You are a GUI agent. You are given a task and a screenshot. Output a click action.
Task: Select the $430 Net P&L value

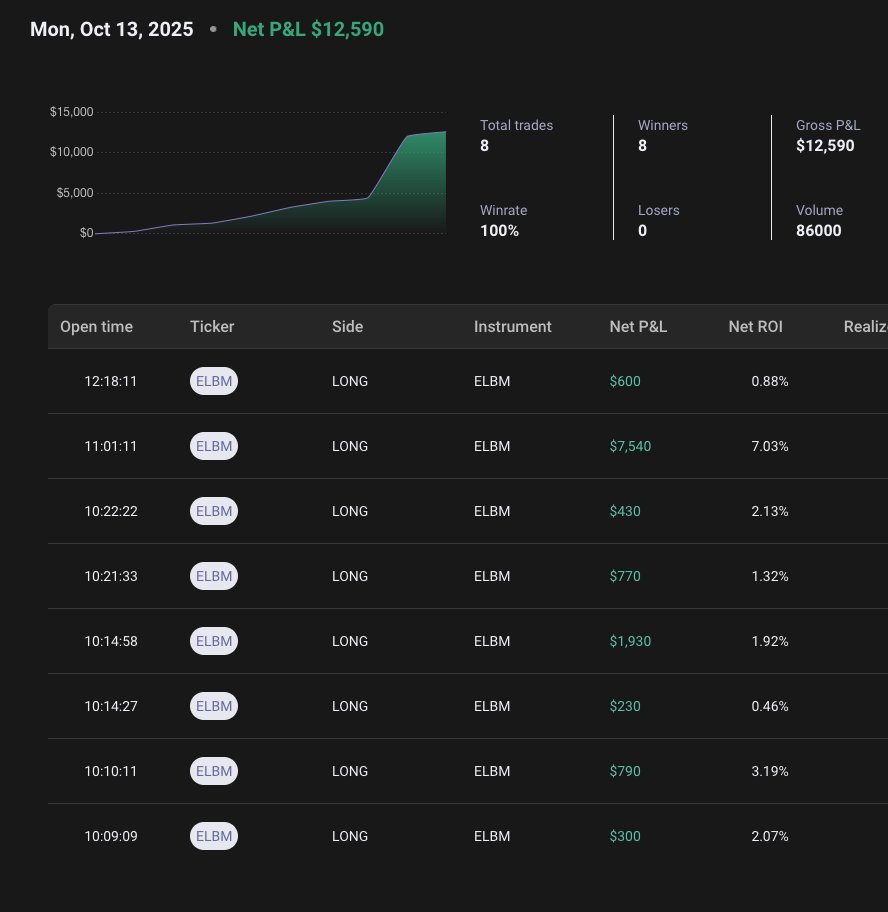click(x=625, y=511)
